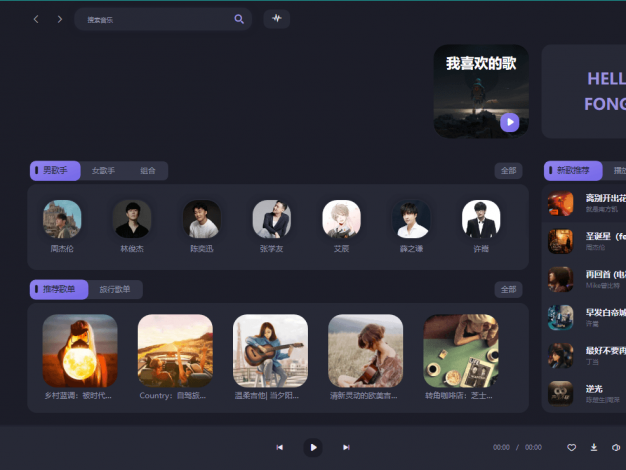The width and height of the screenshot is (626, 470).
Task: Download the current song
Action: coord(594,447)
